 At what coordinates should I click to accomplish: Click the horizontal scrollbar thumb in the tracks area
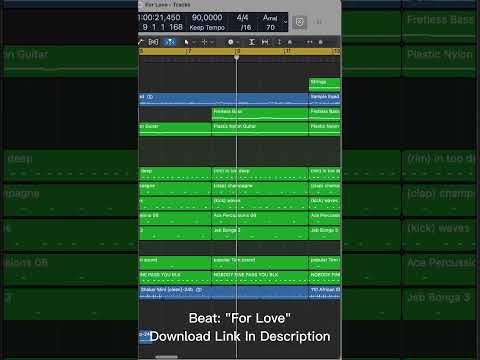(x=166, y=357)
